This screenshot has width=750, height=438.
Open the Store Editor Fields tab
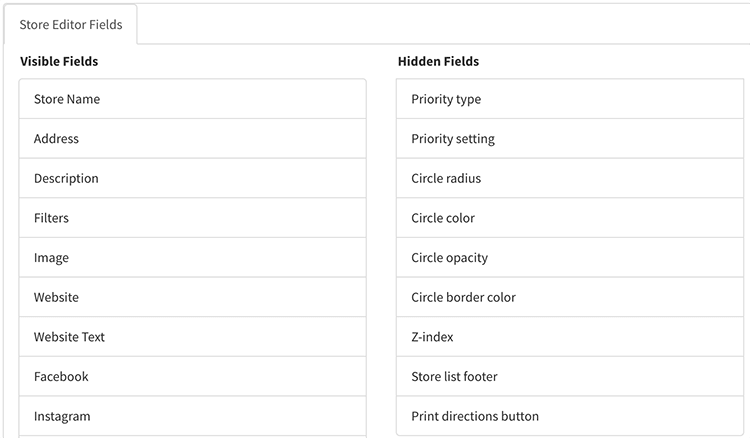coord(70,24)
